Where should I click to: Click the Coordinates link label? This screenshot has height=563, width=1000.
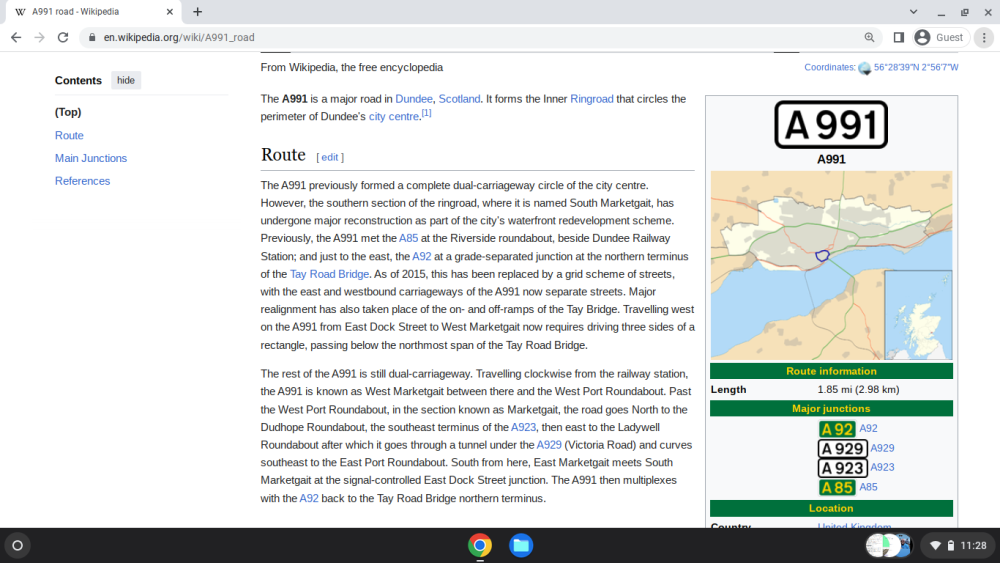(x=828, y=67)
